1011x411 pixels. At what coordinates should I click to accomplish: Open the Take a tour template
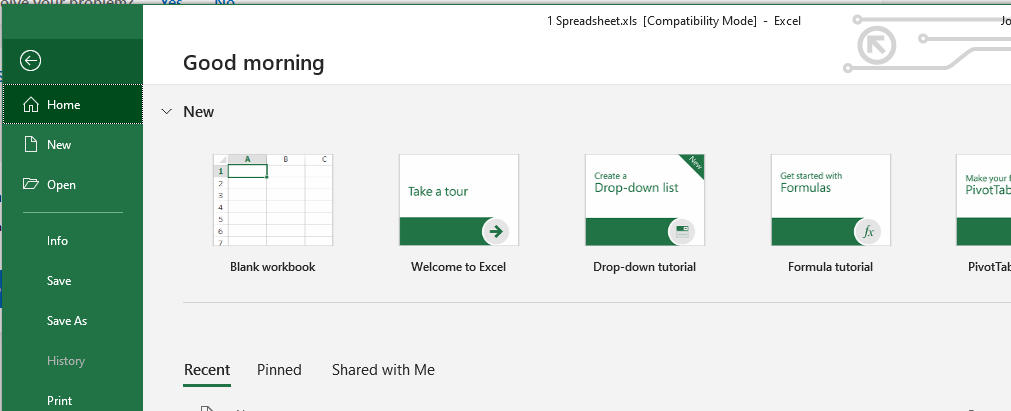458,200
